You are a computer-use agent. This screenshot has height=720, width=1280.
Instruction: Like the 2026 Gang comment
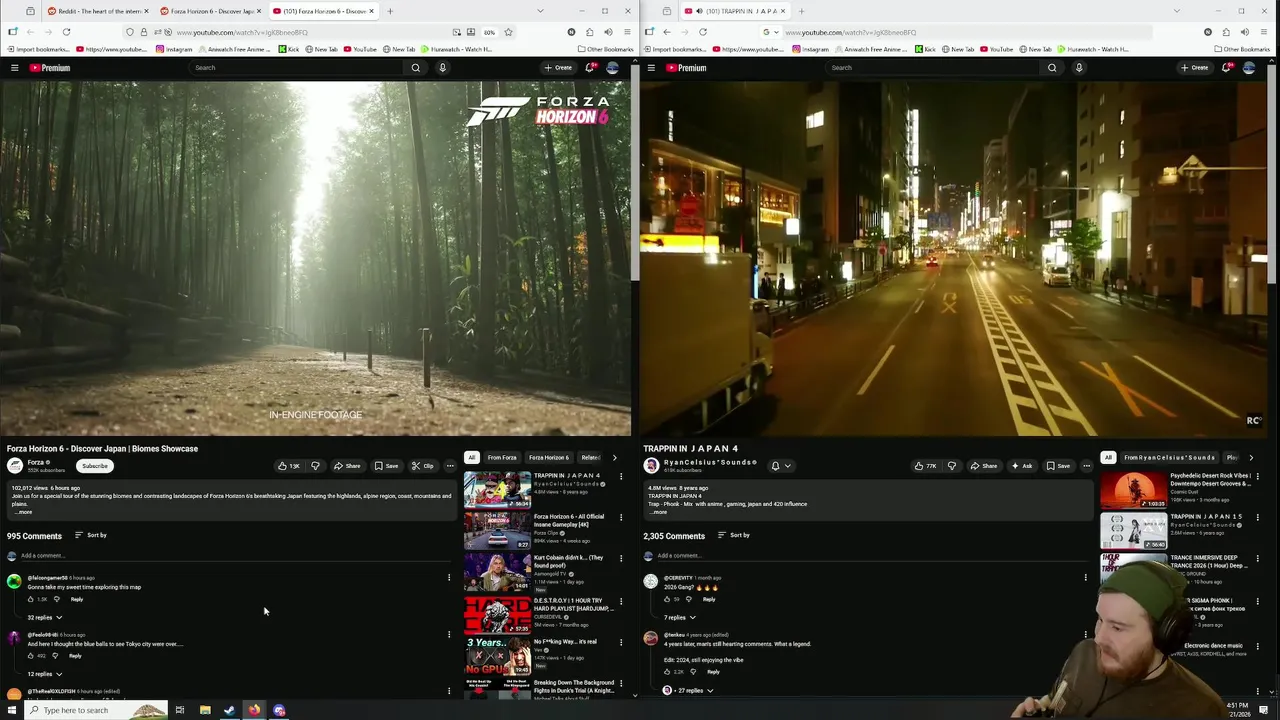point(667,599)
